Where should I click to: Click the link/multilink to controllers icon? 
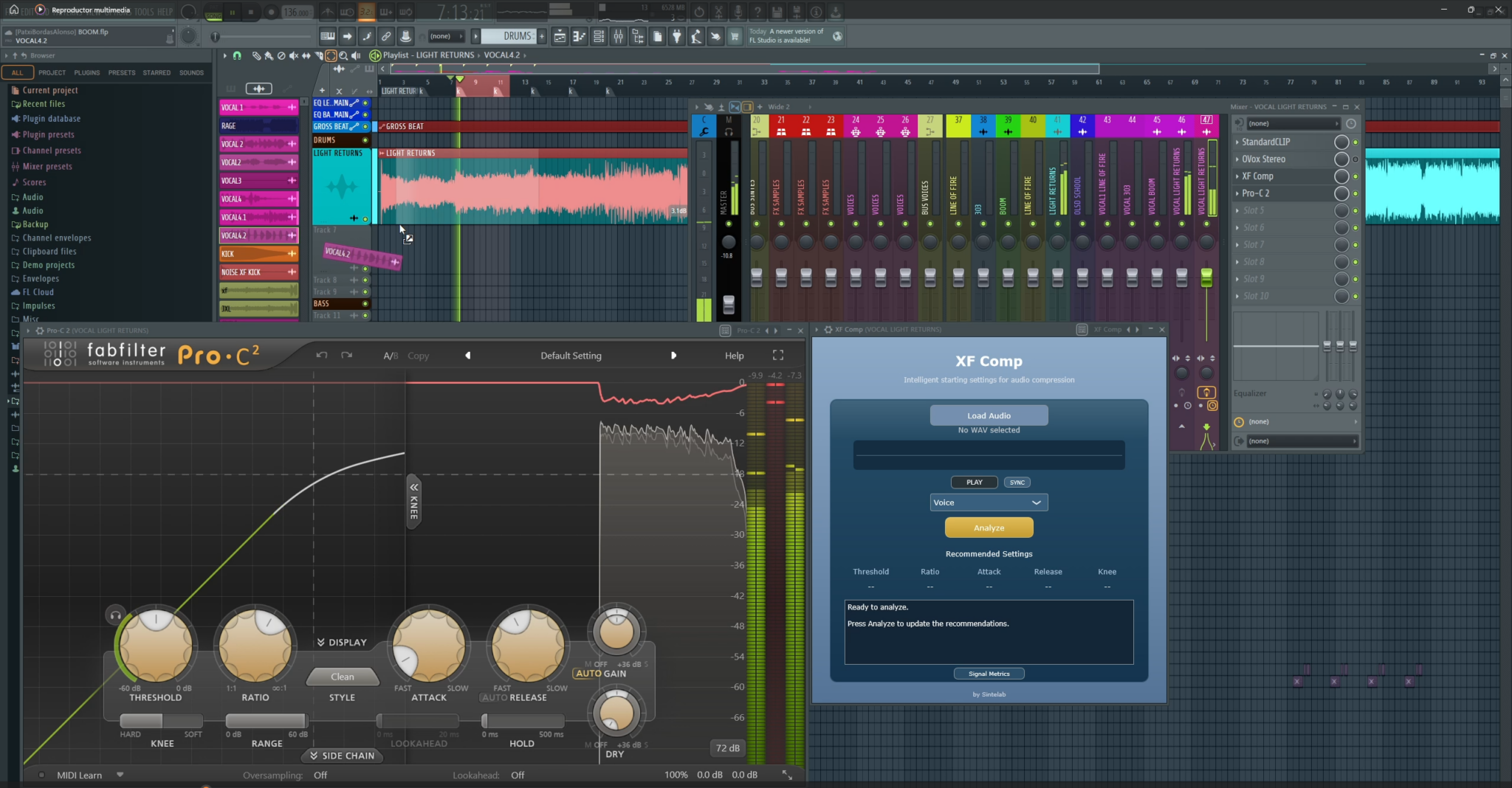386,36
